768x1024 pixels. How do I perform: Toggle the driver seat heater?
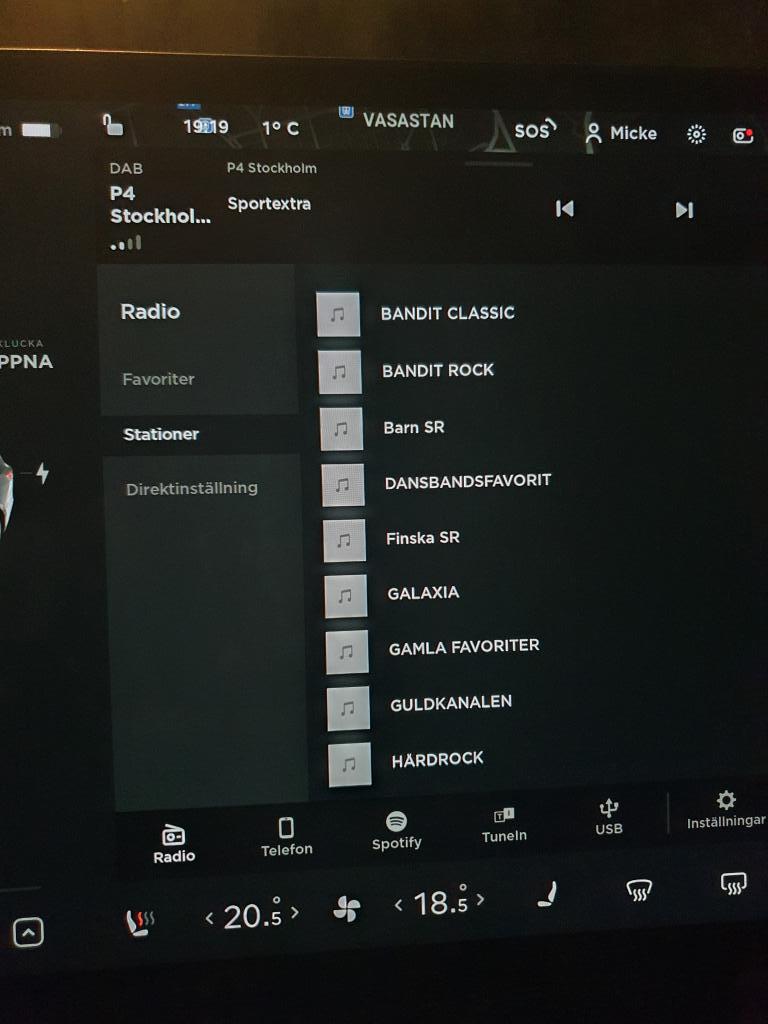(x=139, y=923)
